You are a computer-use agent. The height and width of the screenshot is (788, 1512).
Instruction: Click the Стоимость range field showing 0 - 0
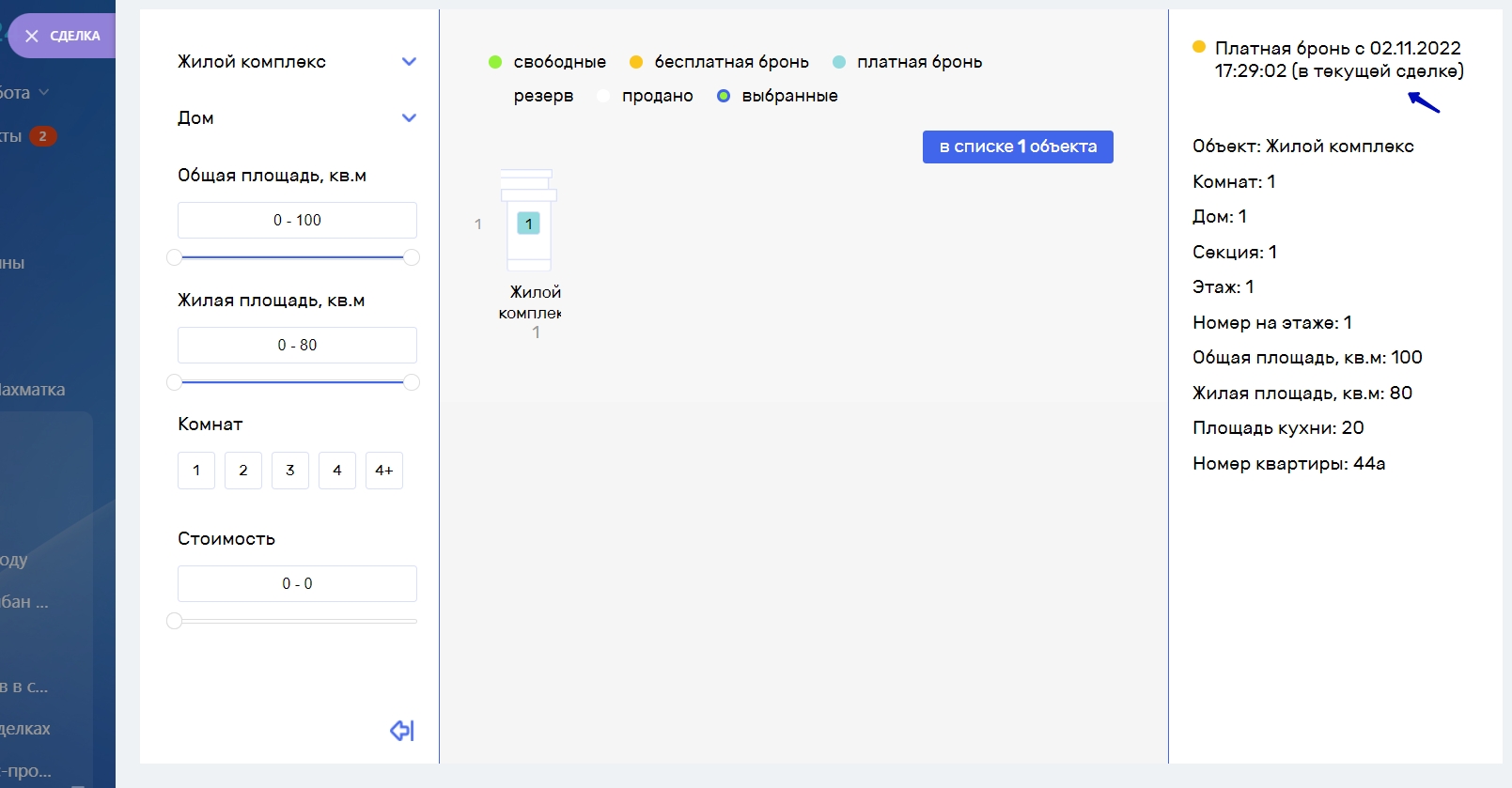(297, 583)
